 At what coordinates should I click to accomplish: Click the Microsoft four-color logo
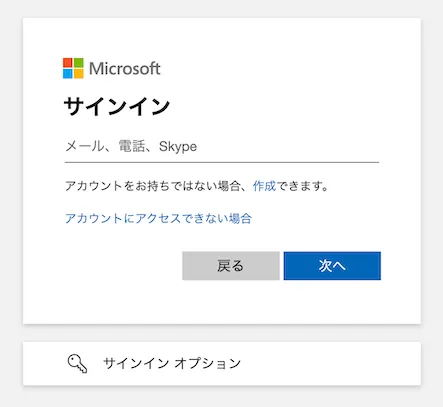73,68
